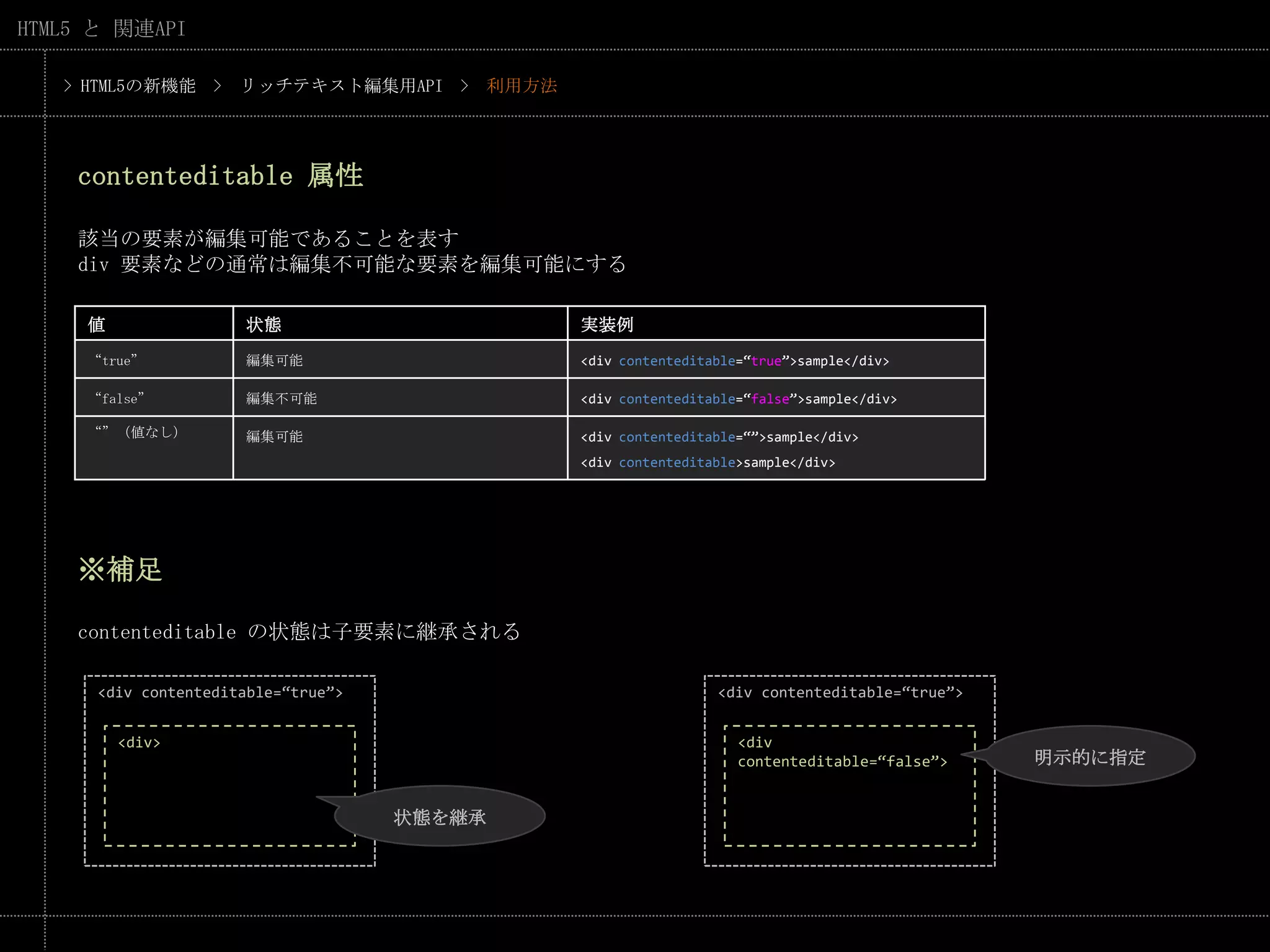1270x952 pixels.
Task: Click the code '<div contenteditable>sample</div>'
Action: click(708, 462)
